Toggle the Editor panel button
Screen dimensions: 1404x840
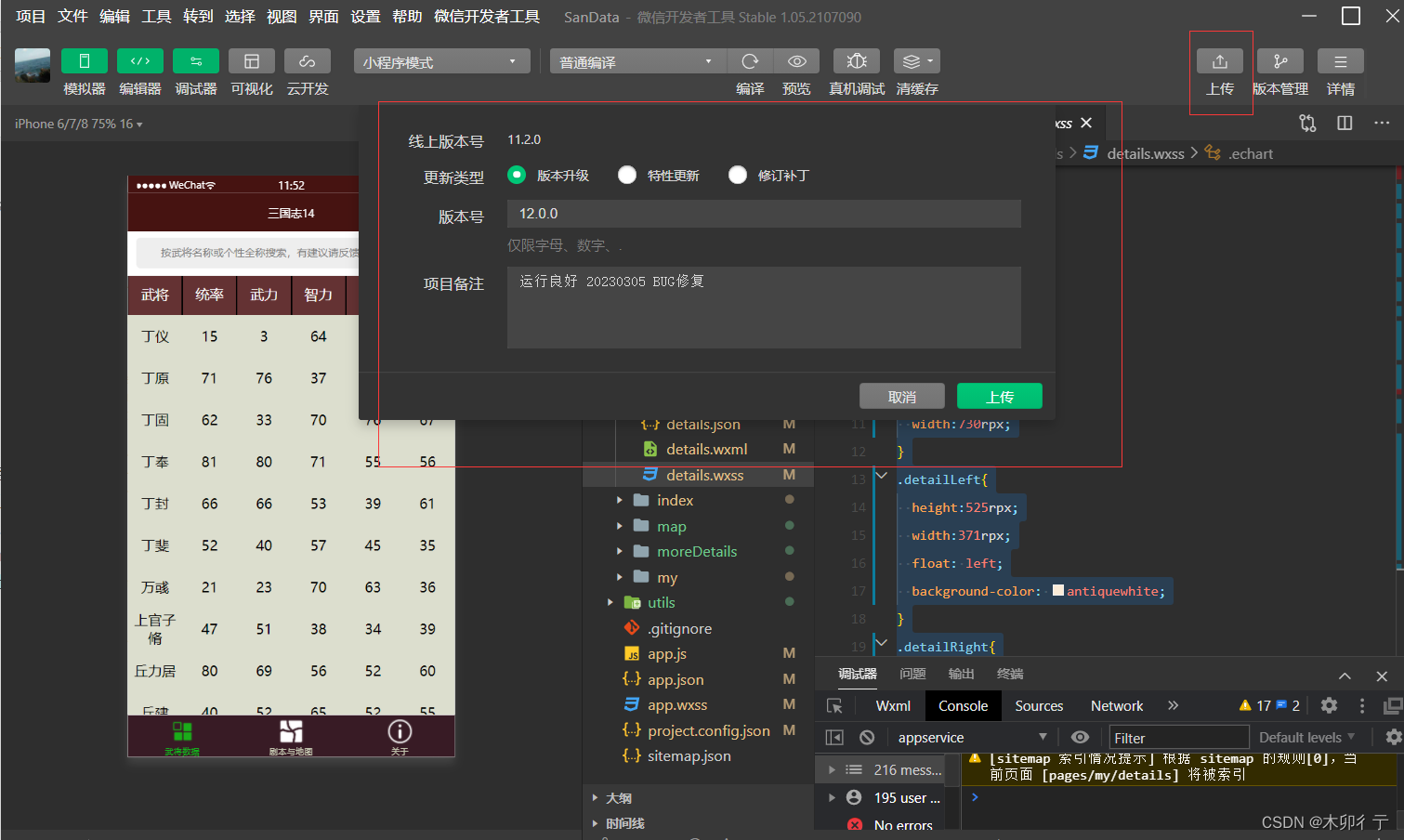[140, 61]
